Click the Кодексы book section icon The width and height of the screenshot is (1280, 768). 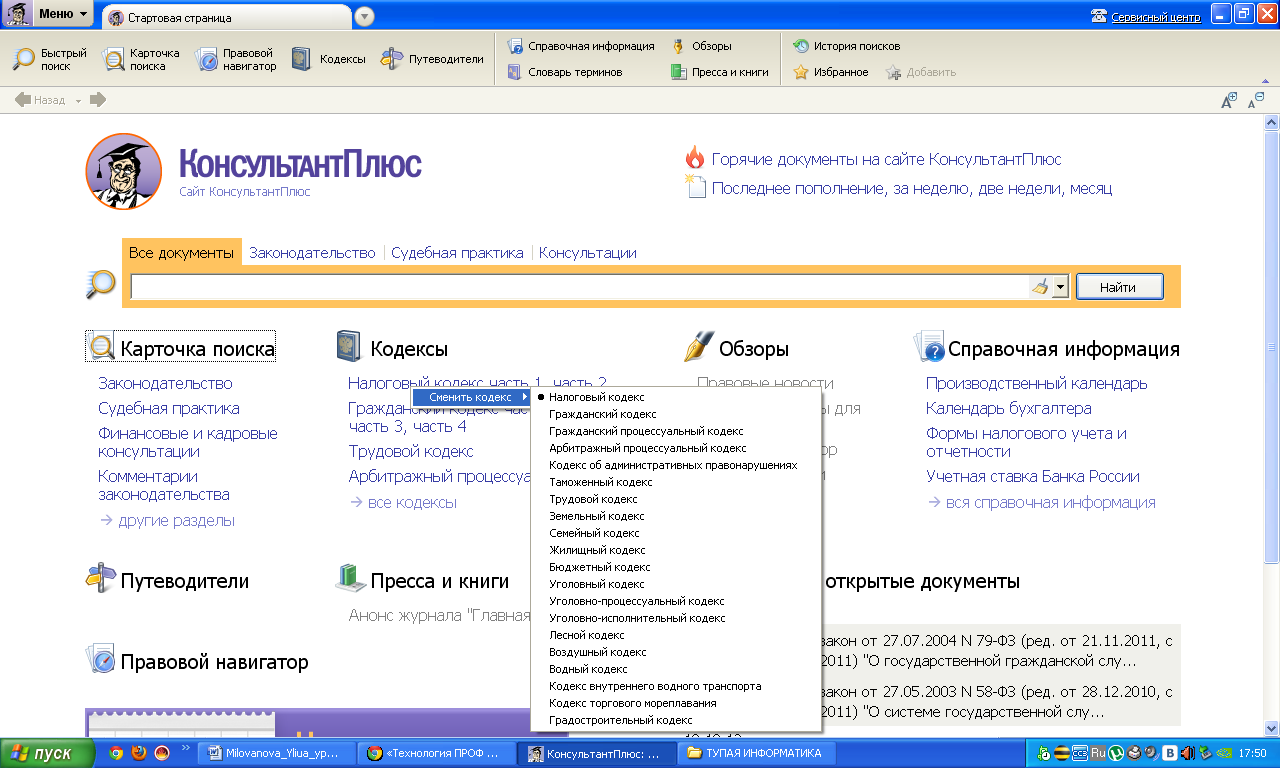pos(349,347)
